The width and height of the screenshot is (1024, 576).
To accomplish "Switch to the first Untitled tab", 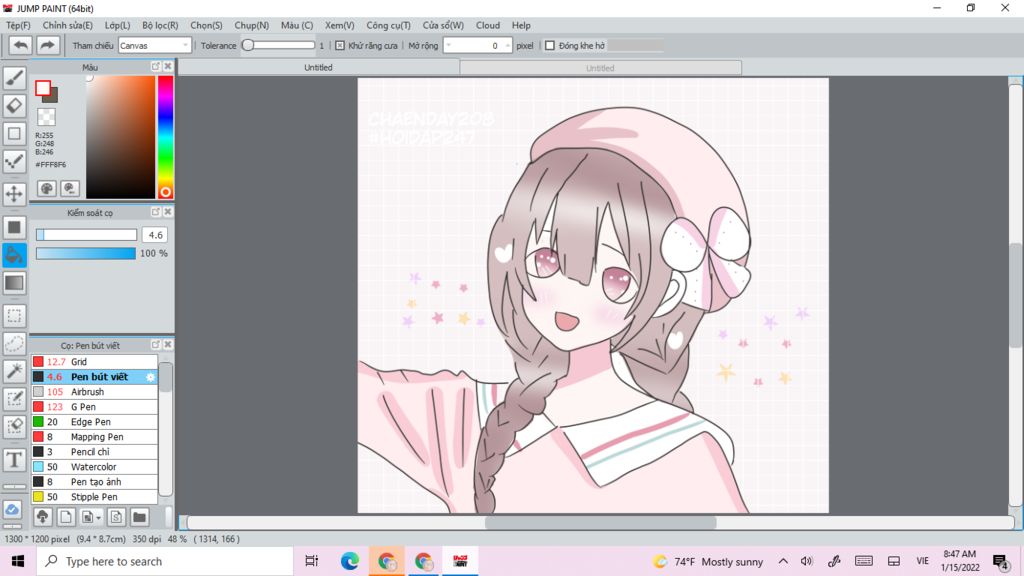I will coord(319,67).
